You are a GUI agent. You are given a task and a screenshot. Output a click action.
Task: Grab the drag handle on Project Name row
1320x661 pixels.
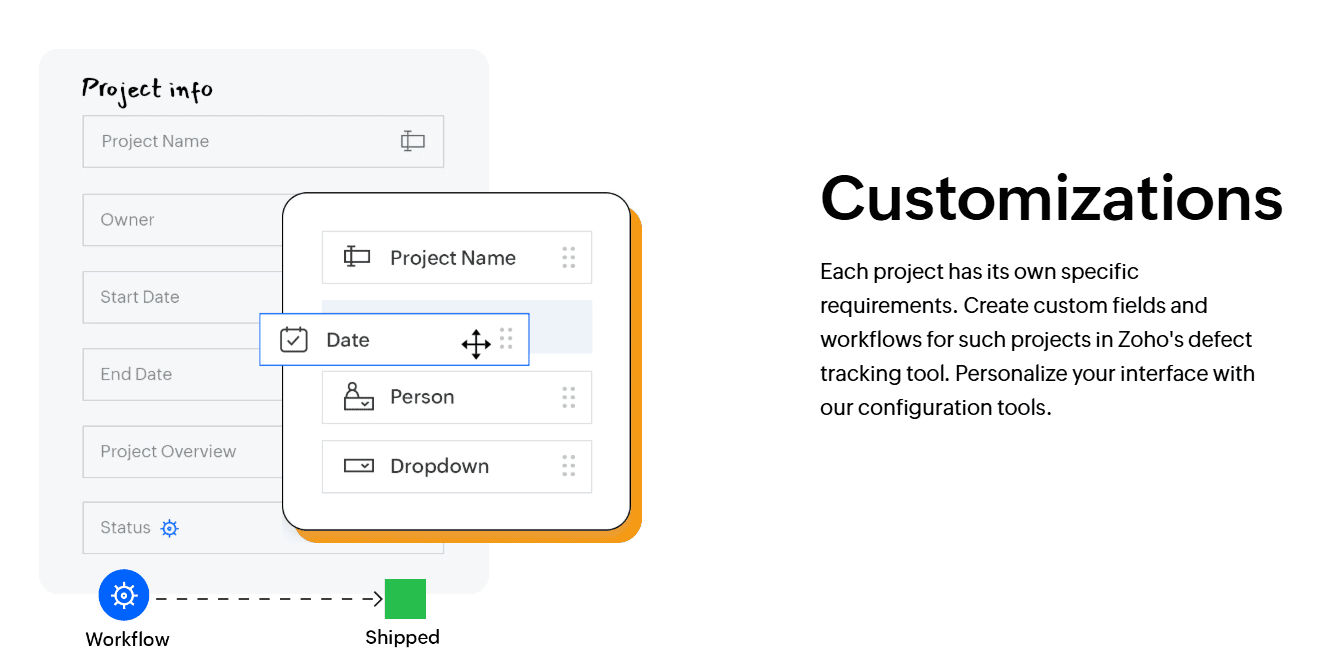pos(568,258)
